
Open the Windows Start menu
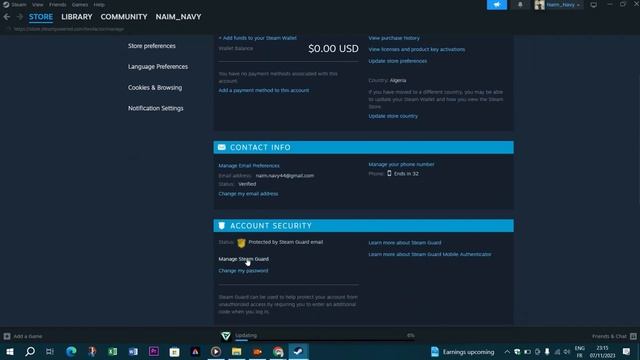[x=10, y=351]
